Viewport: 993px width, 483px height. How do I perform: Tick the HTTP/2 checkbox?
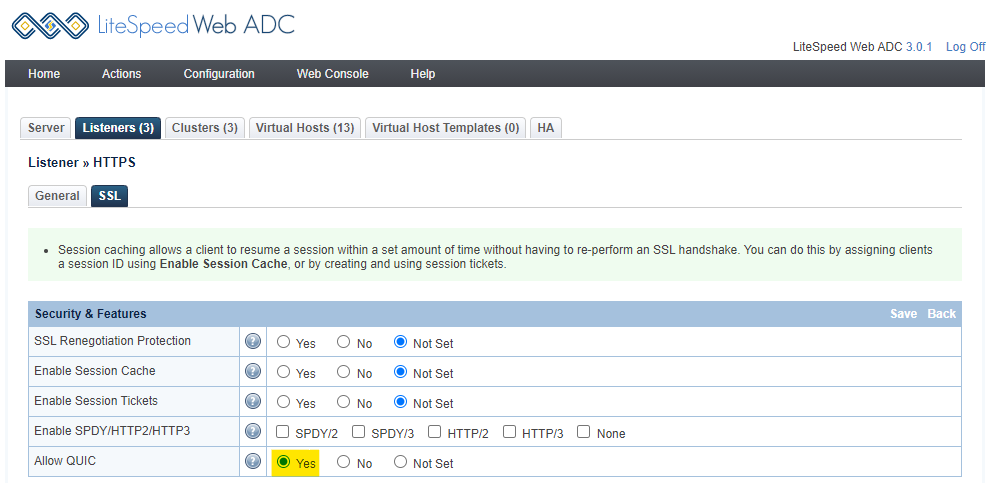[x=435, y=433]
